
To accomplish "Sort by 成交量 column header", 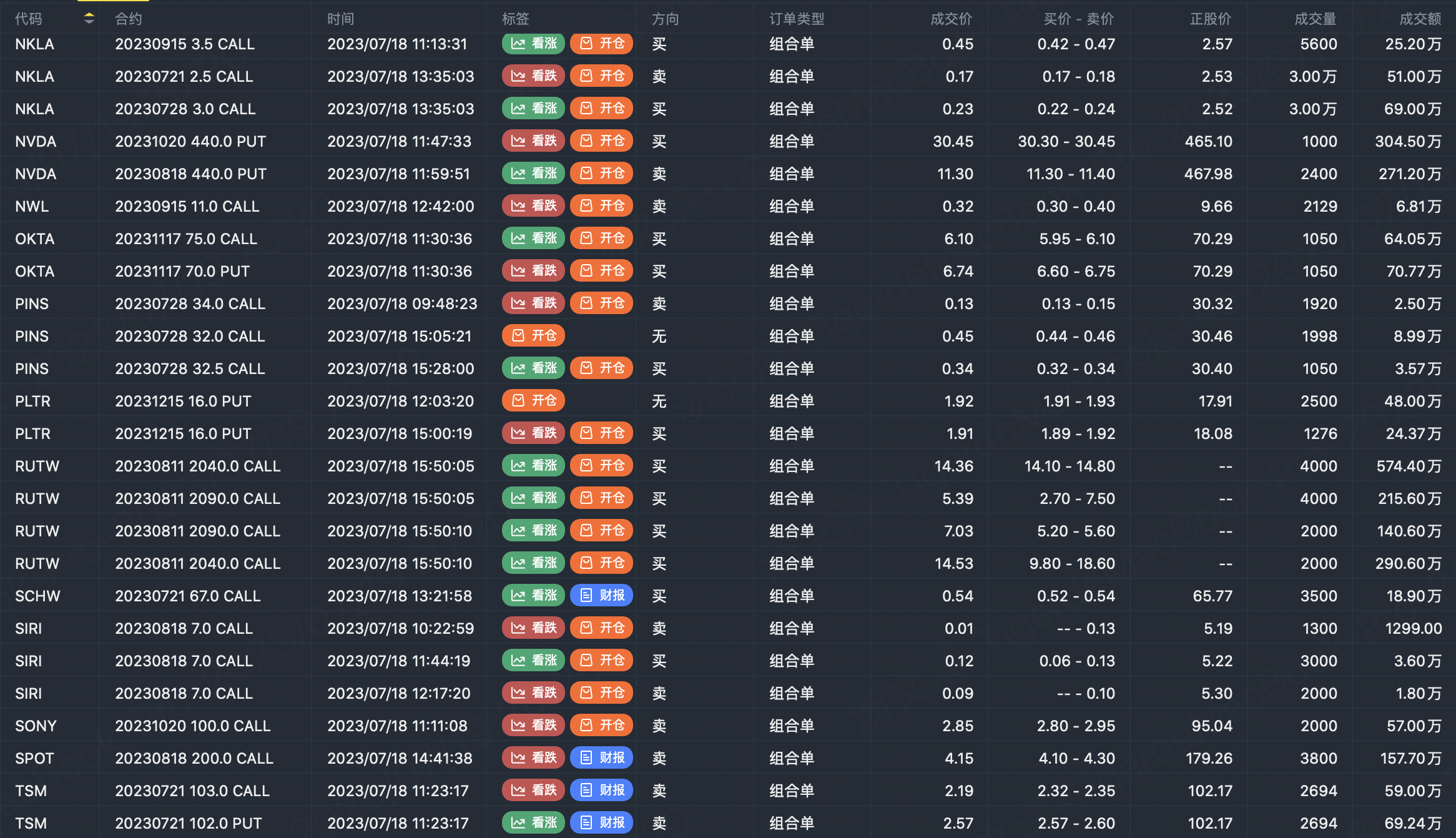I will pyautogui.click(x=1315, y=19).
